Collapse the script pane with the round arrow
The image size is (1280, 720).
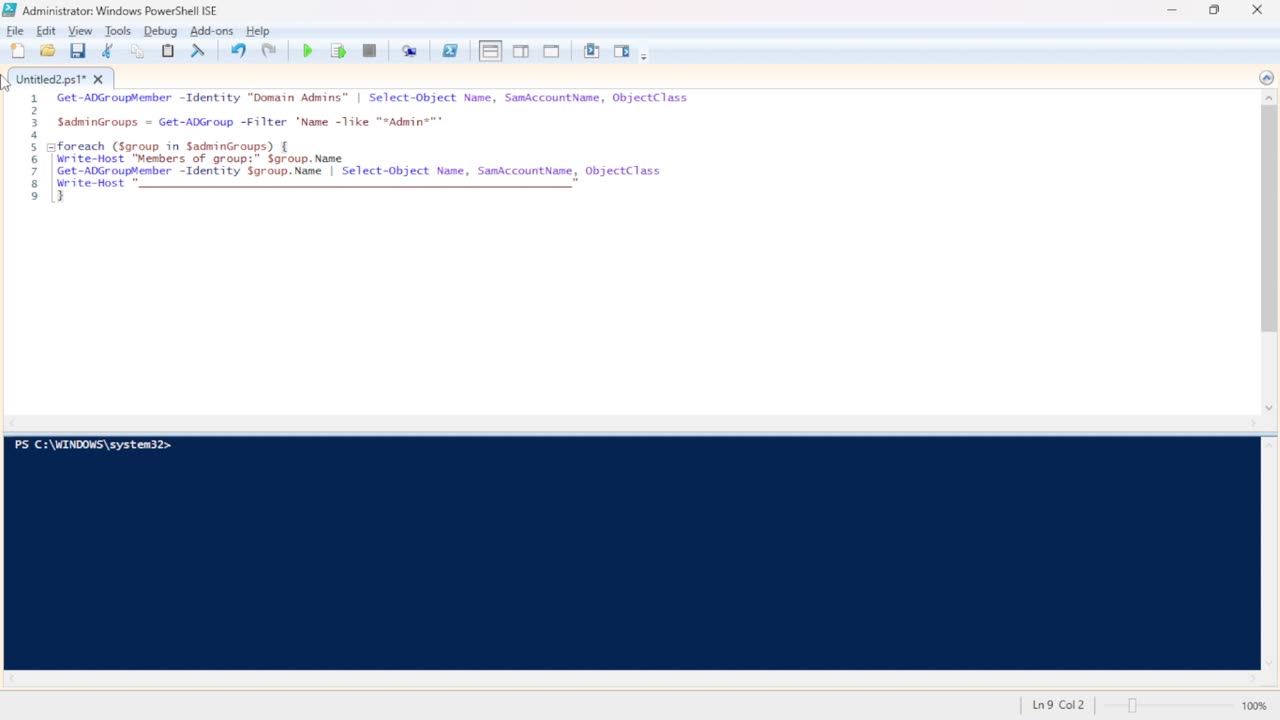[x=1266, y=78]
